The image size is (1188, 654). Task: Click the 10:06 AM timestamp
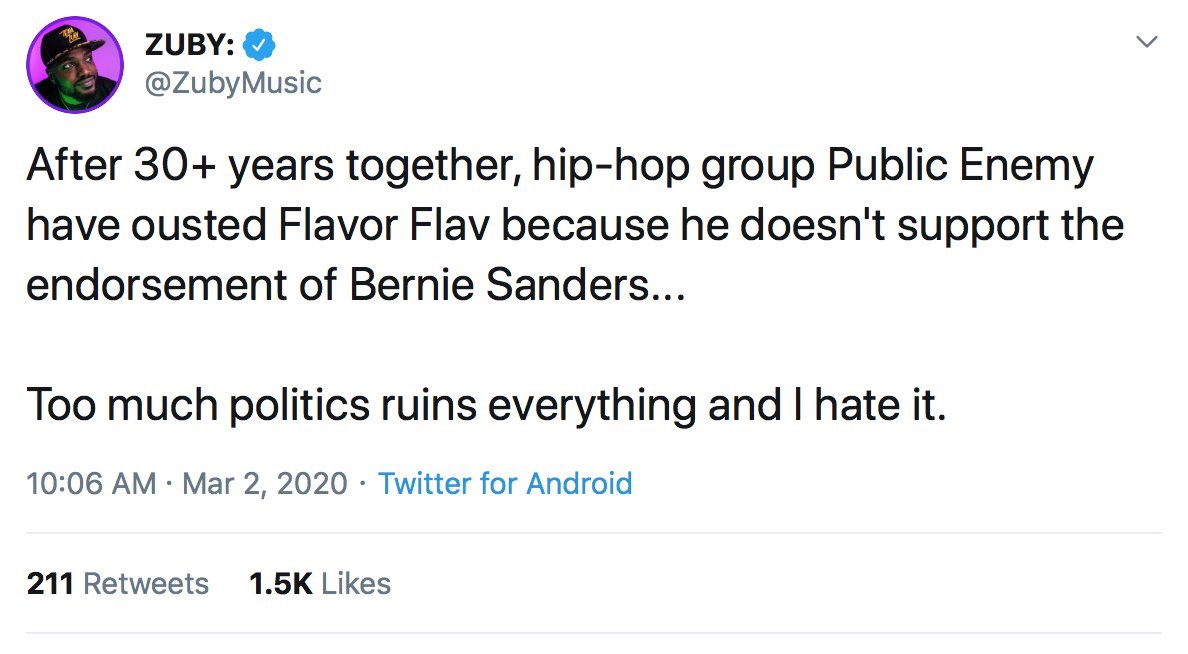91,483
